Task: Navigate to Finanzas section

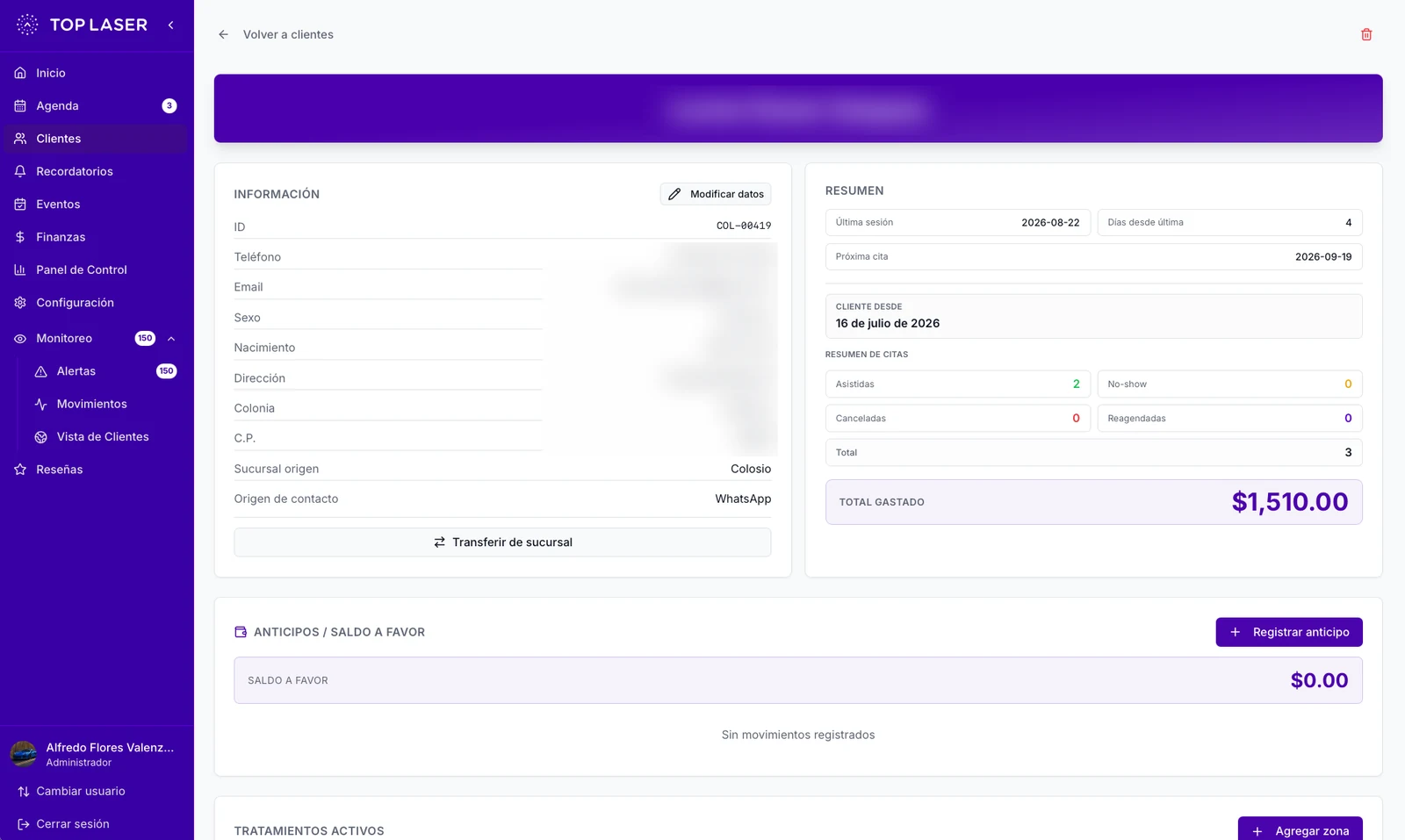Action: [97, 237]
